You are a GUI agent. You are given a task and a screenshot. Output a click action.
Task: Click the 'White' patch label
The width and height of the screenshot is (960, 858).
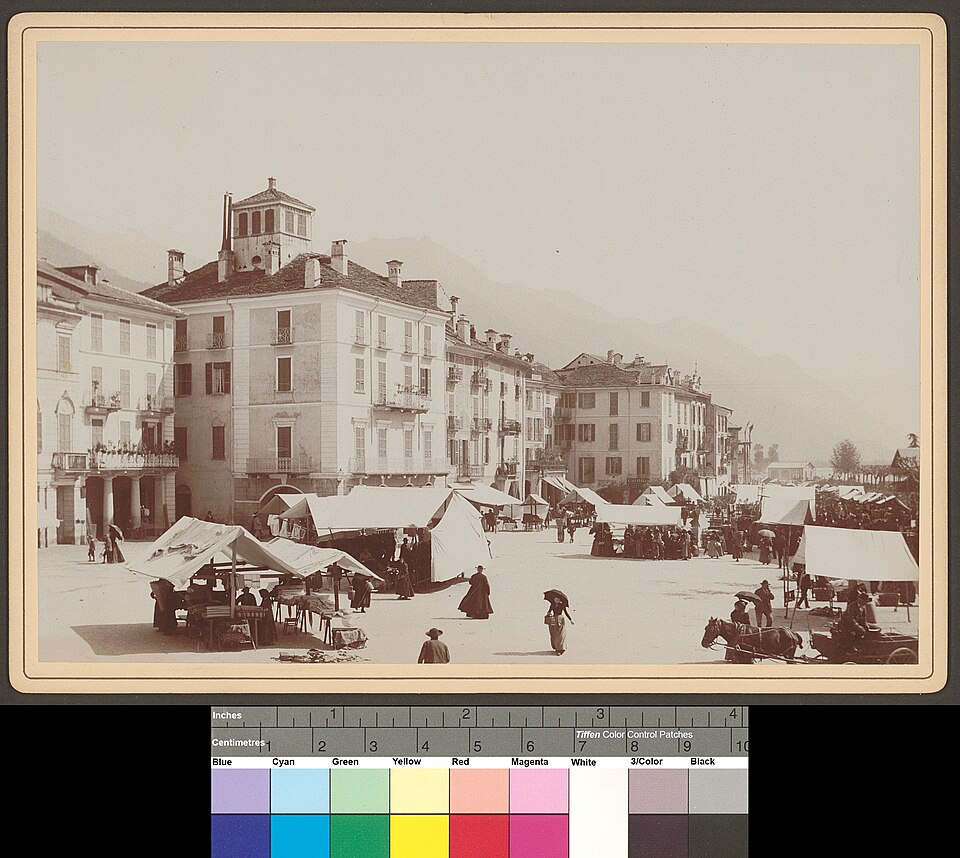pos(583,762)
